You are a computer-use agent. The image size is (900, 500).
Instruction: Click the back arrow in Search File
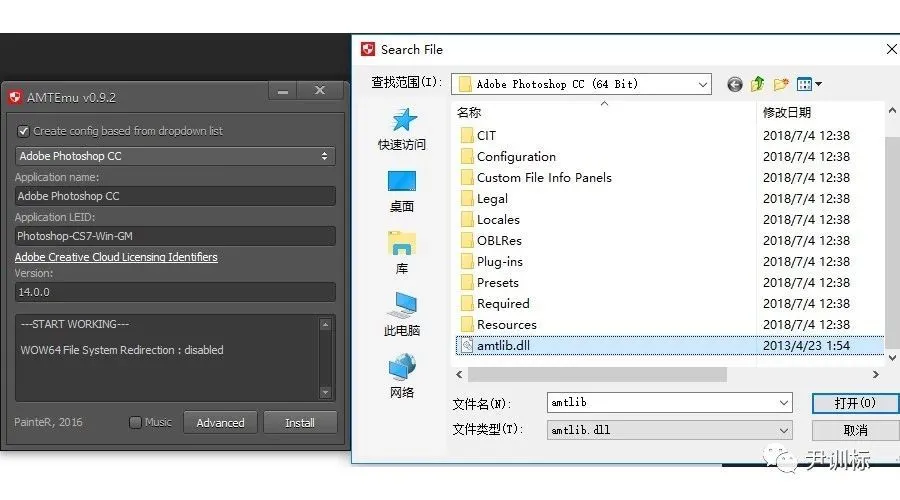point(735,84)
